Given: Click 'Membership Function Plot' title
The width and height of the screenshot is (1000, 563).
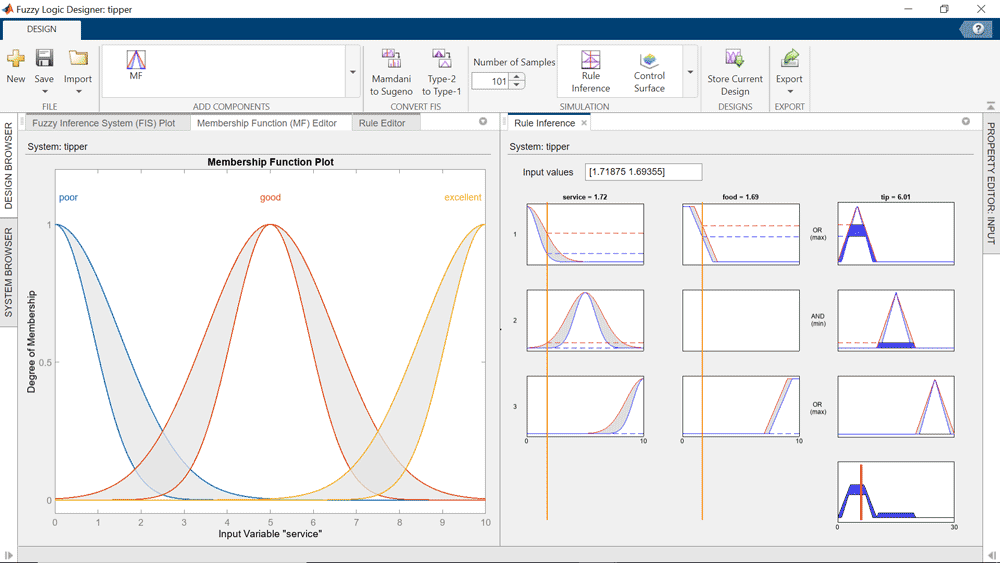Looking at the screenshot, I should 270,162.
